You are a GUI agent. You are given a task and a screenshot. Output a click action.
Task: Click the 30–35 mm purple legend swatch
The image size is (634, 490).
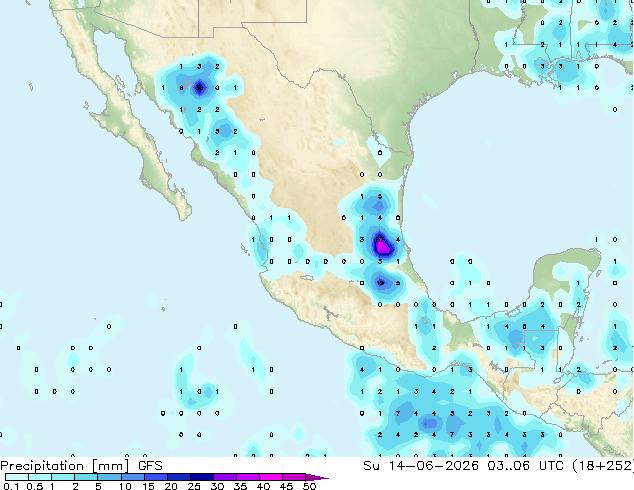(224, 477)
